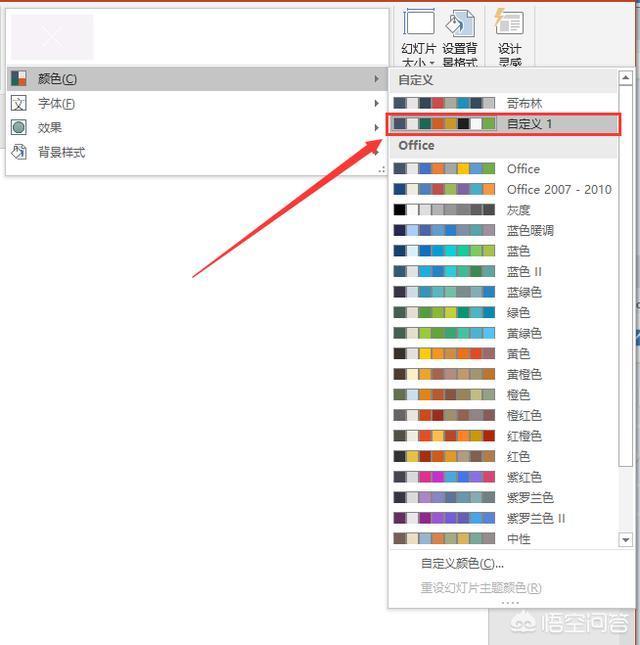Choose the 灰度 color scheme
Image resolution: width=640 pixels, height=645 pixels.
(503, 210)
